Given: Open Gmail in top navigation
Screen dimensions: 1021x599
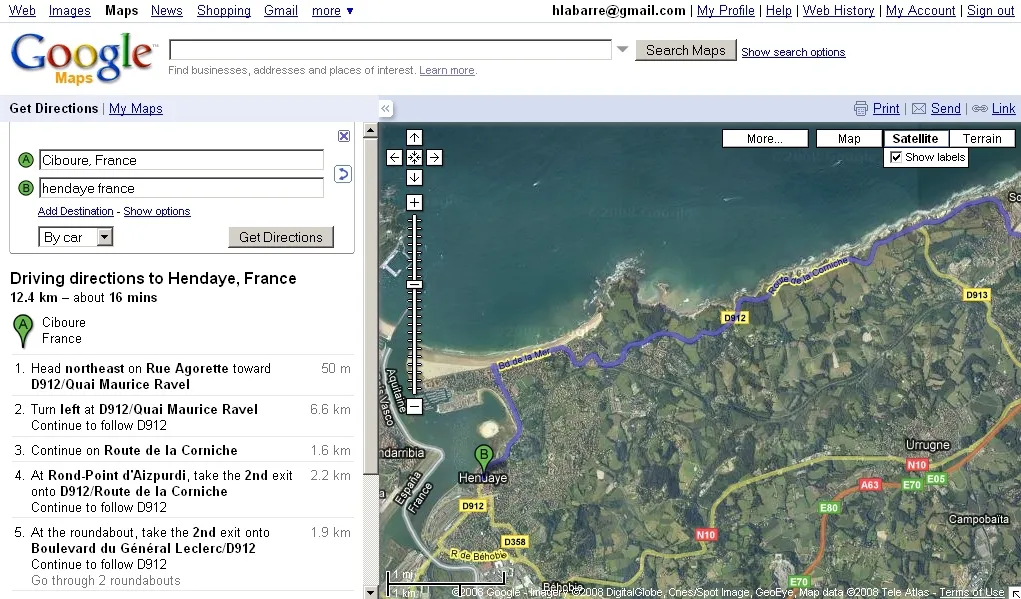Looking at the screenshot, I should pos(281,10).
